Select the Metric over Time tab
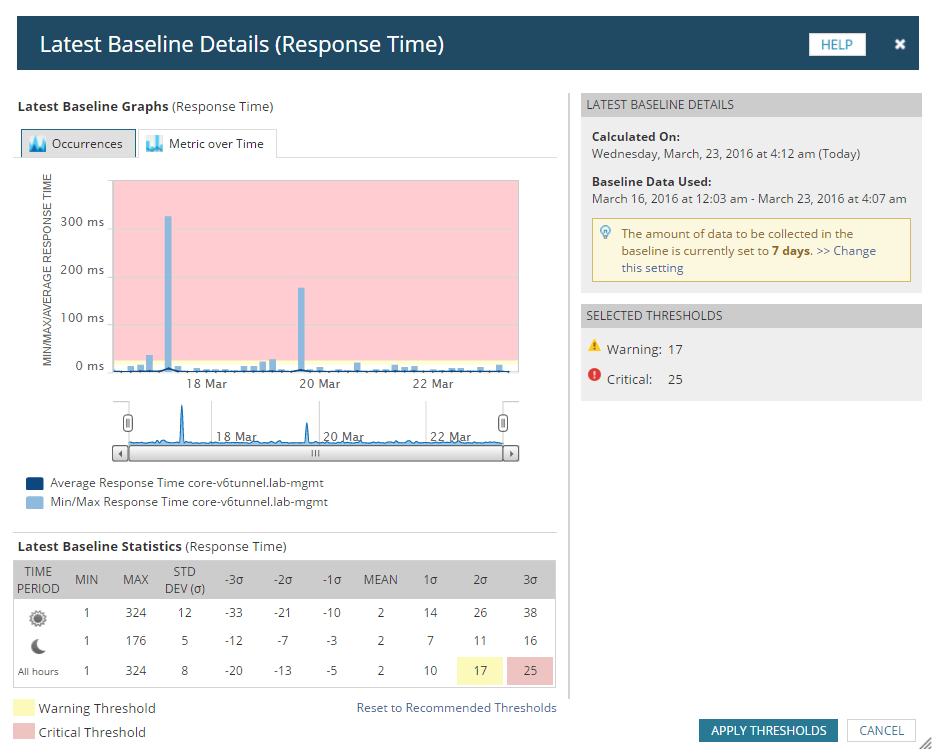 click(x=206, y=144)
